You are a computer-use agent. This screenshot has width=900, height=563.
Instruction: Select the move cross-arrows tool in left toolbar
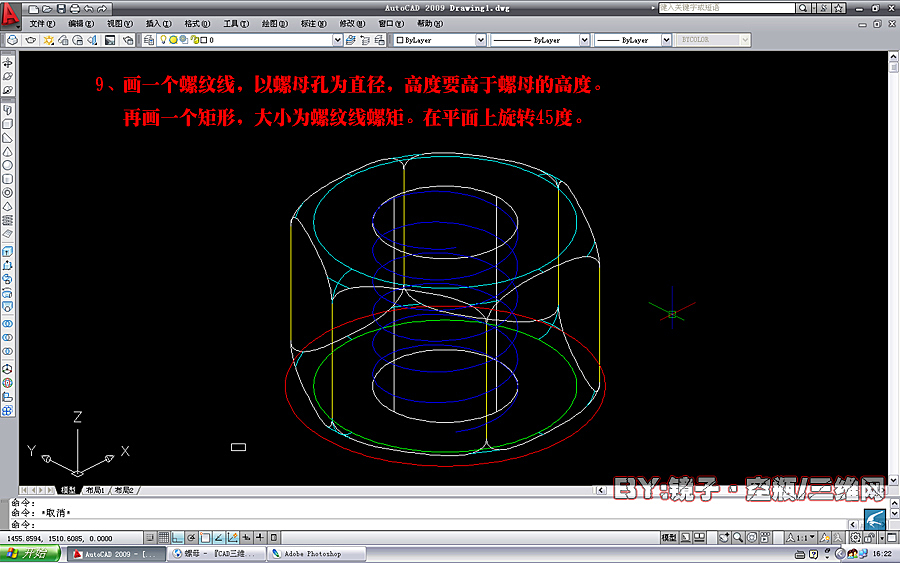pyautogui.click(x=7, y=63)
